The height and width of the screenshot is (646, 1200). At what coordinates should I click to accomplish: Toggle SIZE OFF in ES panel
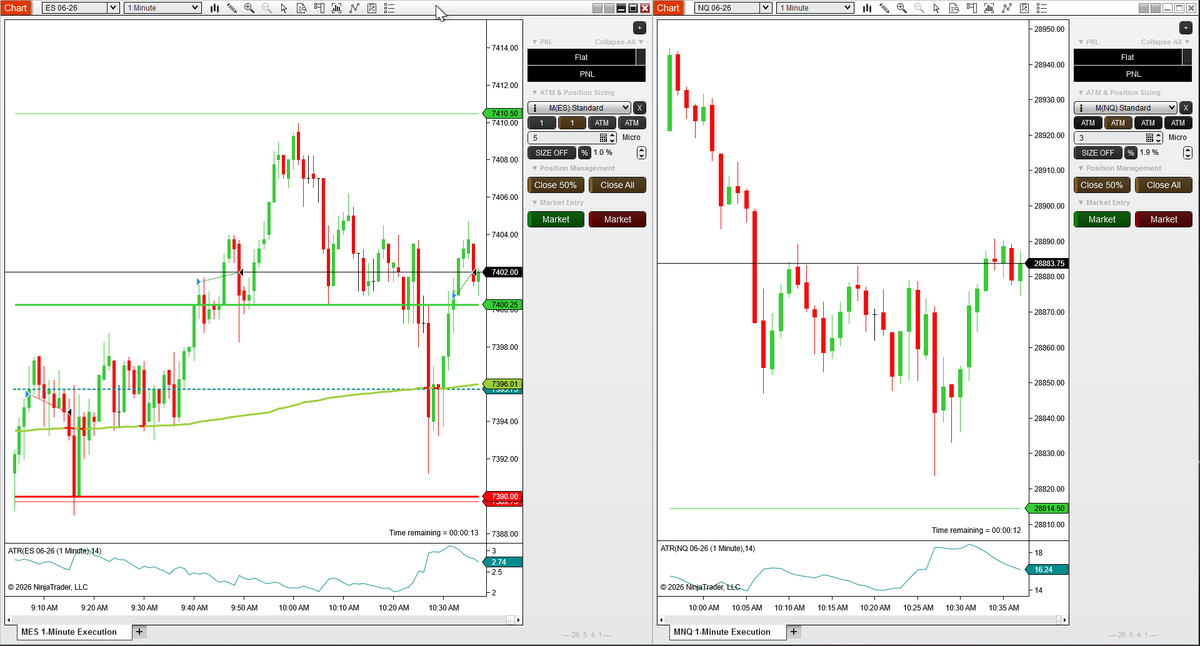[x=551, y=153]
